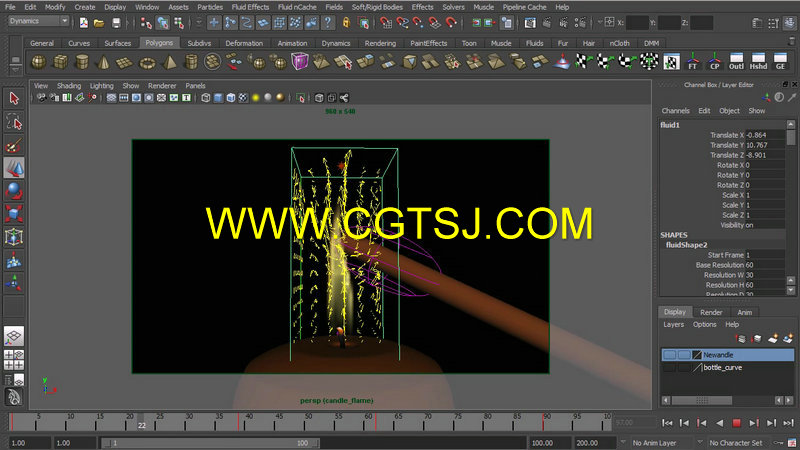Toggle use all lights yellow sphere
Image resolution: width=800 pixels, height=450 pixels.
click(x=256, y=98)
